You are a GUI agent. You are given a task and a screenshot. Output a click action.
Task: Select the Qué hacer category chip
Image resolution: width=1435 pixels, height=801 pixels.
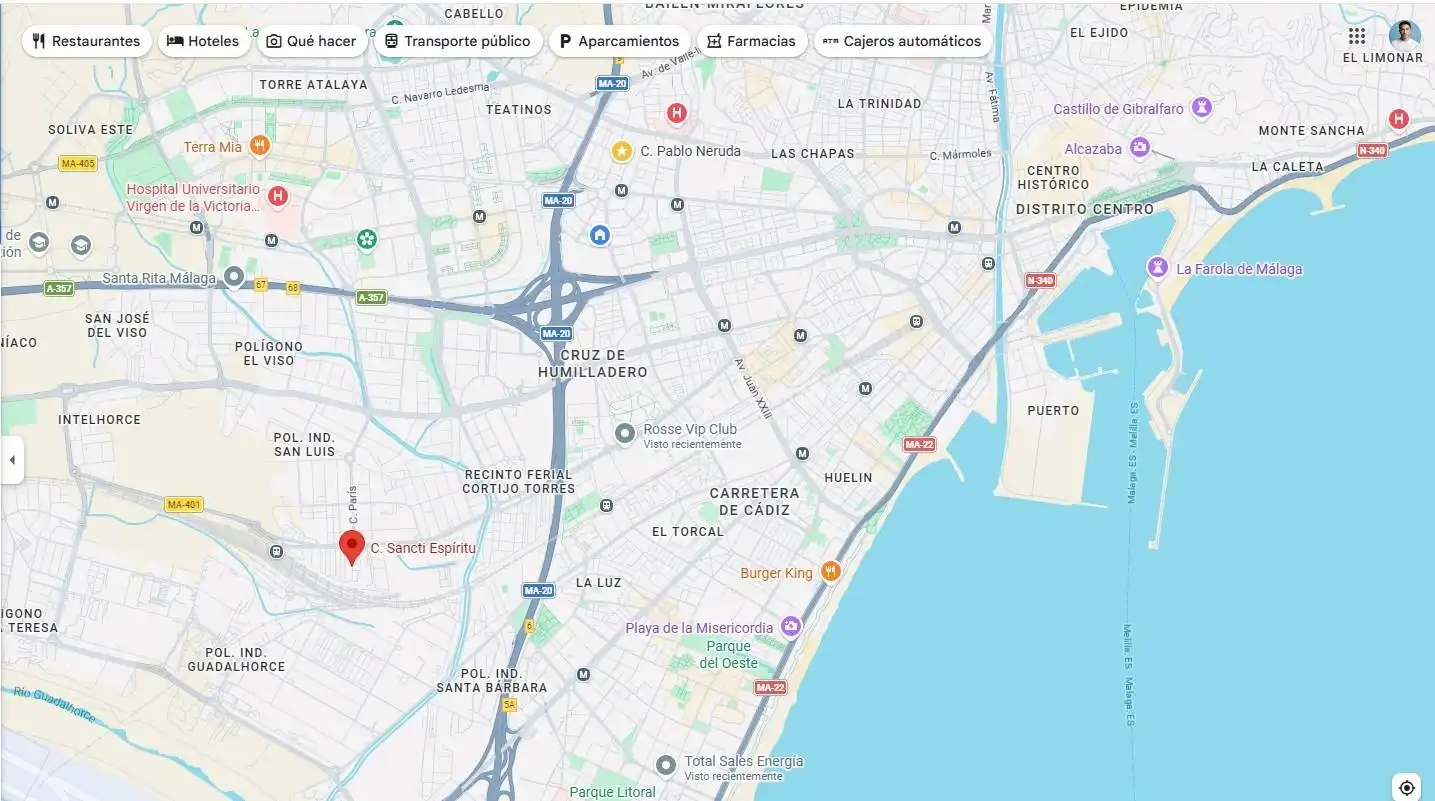point(312,41)
